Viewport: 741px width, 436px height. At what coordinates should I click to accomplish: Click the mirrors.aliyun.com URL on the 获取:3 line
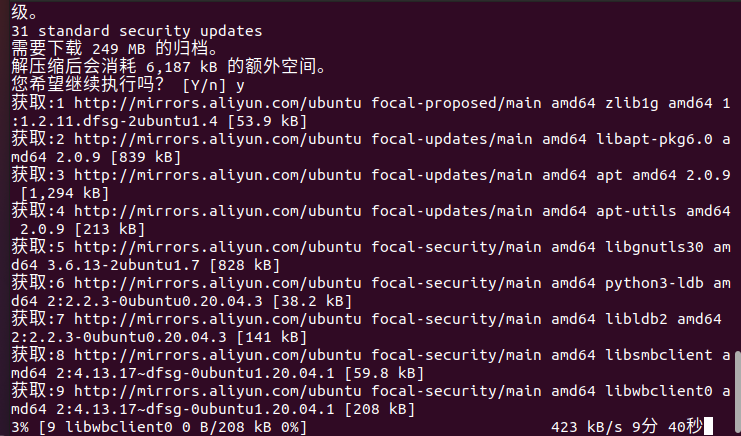click(218, 175)
